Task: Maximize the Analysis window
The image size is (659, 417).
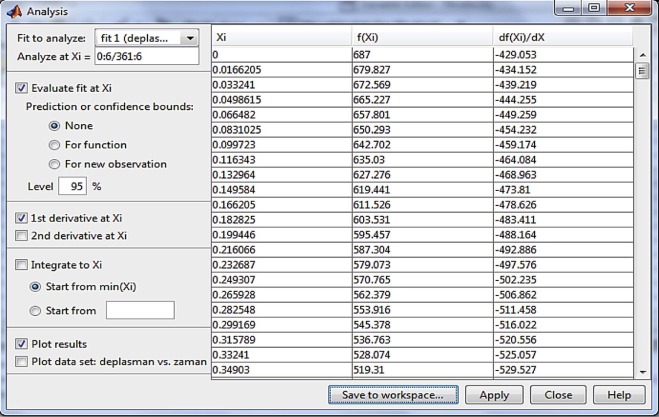Action: click(594, 8)
